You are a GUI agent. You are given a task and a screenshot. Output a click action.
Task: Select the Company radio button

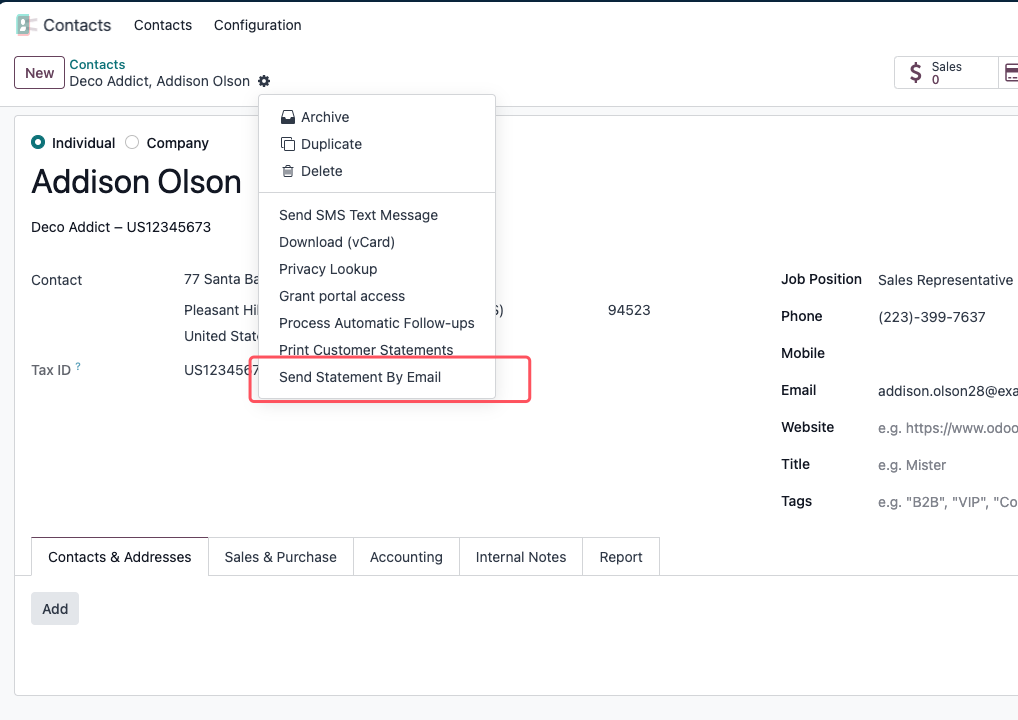132,142
